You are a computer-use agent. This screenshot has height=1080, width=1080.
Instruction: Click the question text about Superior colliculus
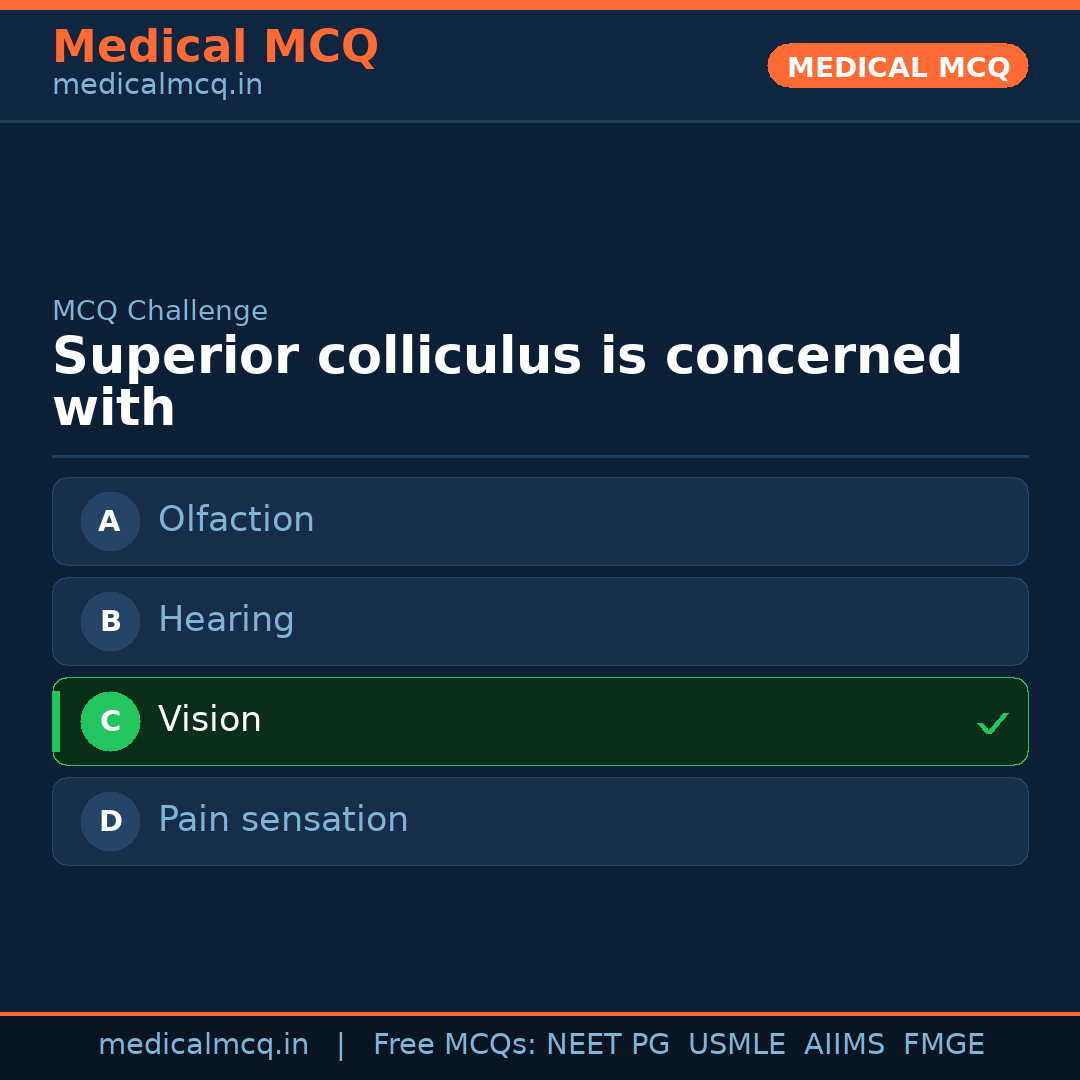point(507,381)
